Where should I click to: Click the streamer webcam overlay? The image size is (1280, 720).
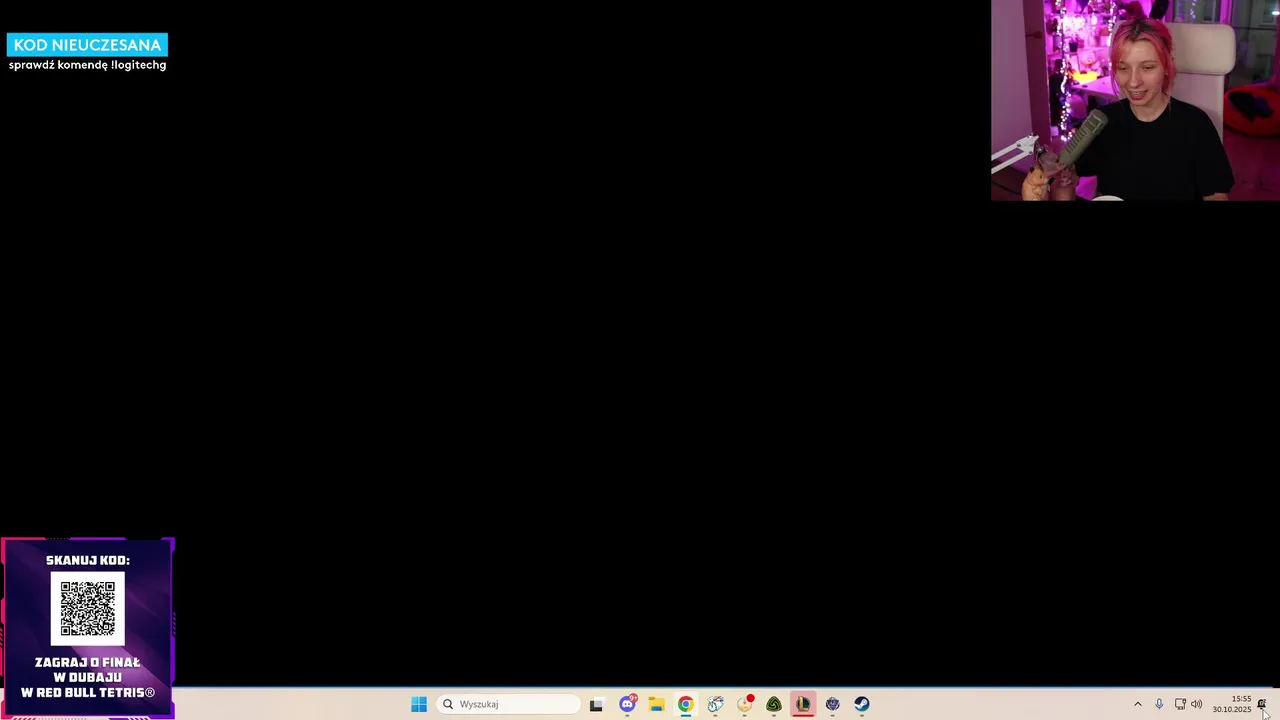point(1135,100)
